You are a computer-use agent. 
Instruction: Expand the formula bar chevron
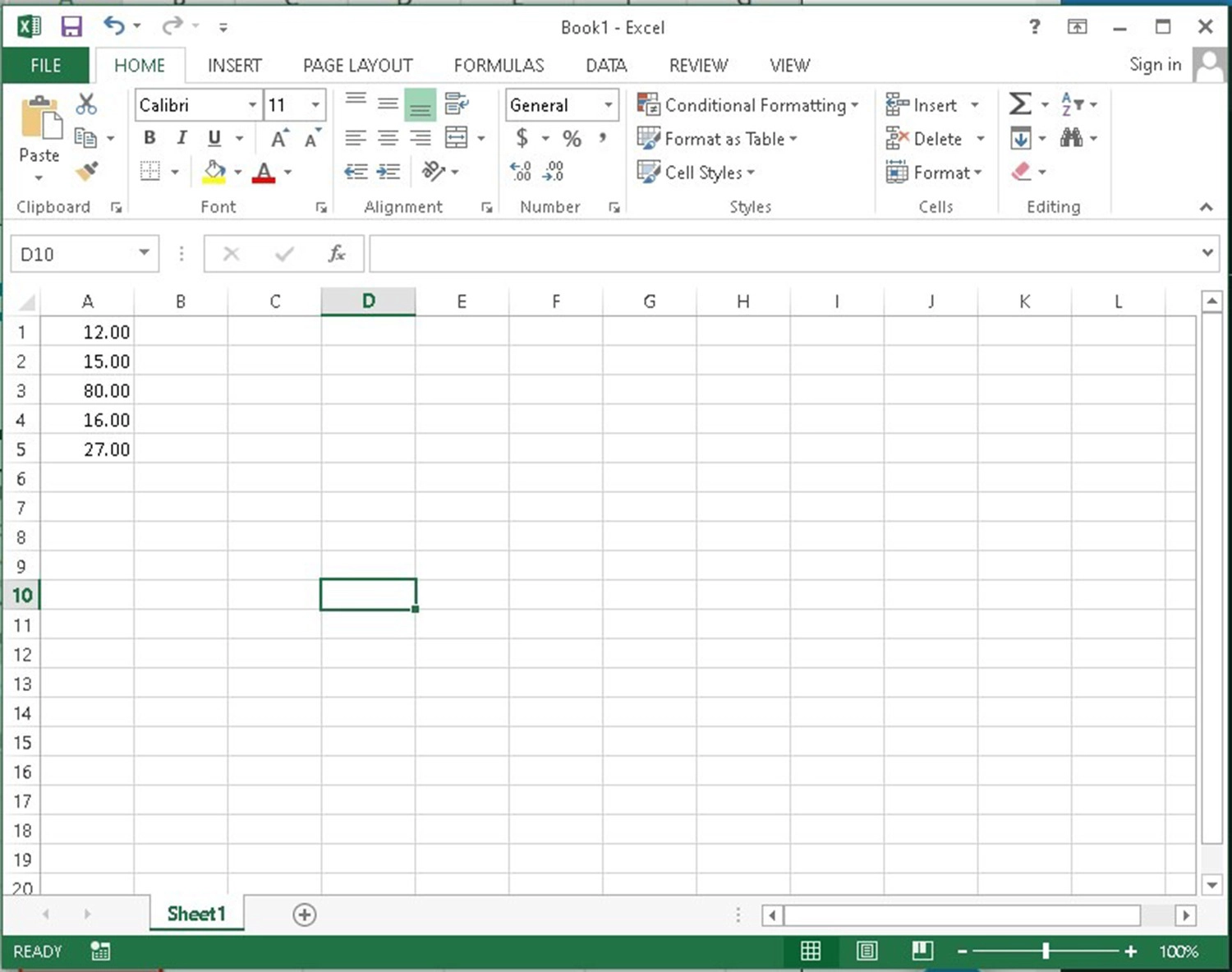click(x=1207, y=252)
